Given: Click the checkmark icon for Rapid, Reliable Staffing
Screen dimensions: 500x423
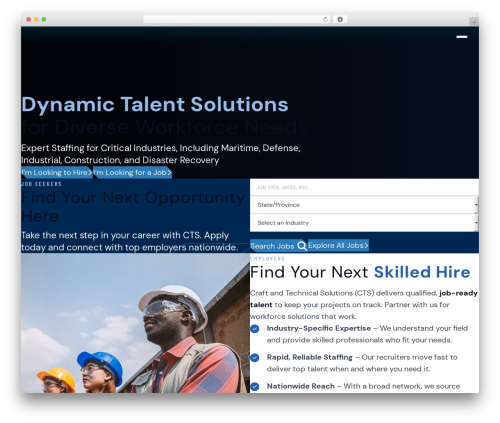Looking at the screenshot, I should [255, 358].
